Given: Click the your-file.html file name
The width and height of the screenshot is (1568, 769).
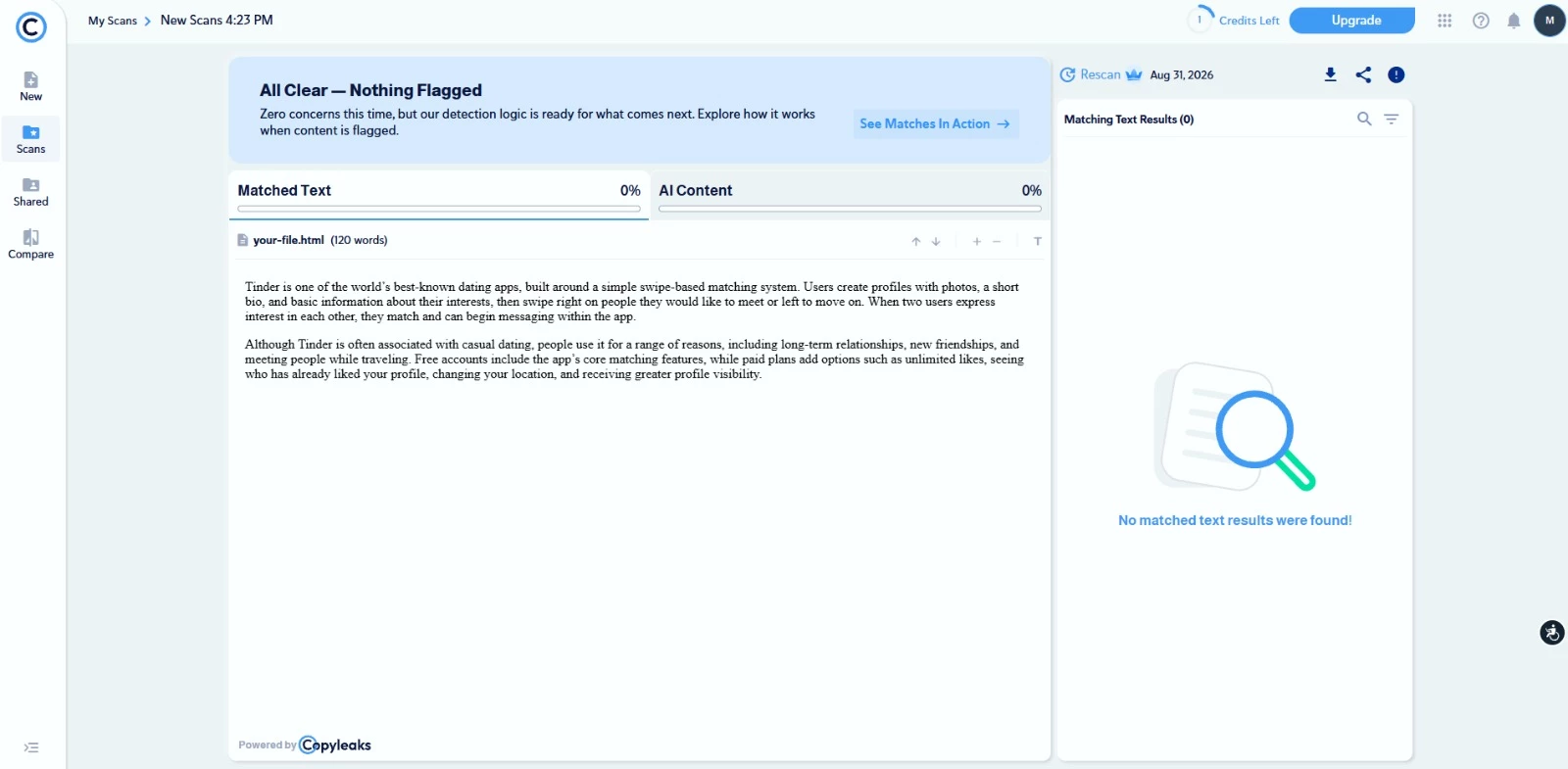Looking at the screenshot, I should [x=288, y=240].
